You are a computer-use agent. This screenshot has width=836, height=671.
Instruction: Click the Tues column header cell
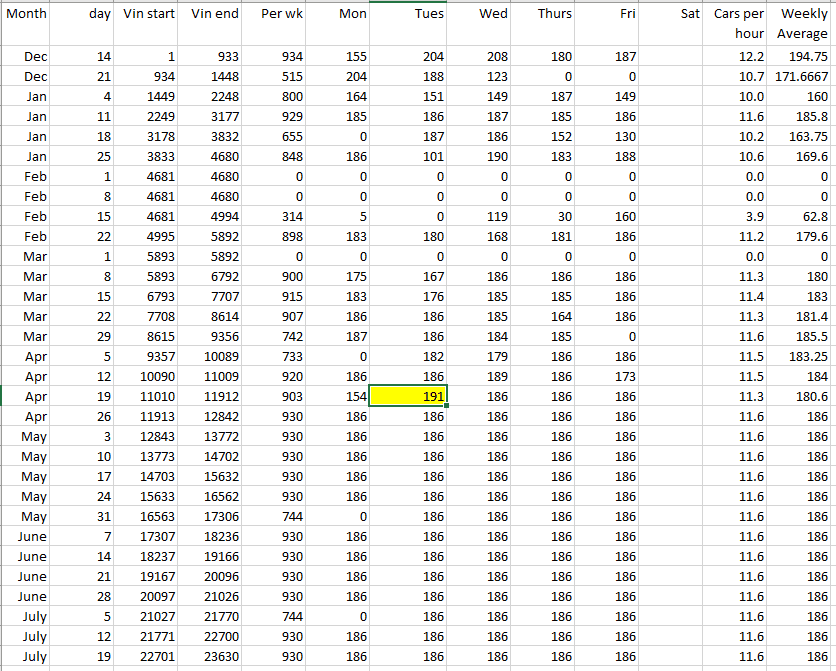(408, 14)
